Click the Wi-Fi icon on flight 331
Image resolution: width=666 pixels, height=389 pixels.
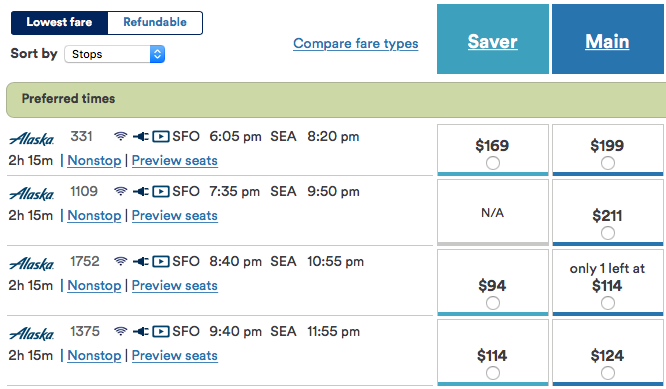(121, 136)
